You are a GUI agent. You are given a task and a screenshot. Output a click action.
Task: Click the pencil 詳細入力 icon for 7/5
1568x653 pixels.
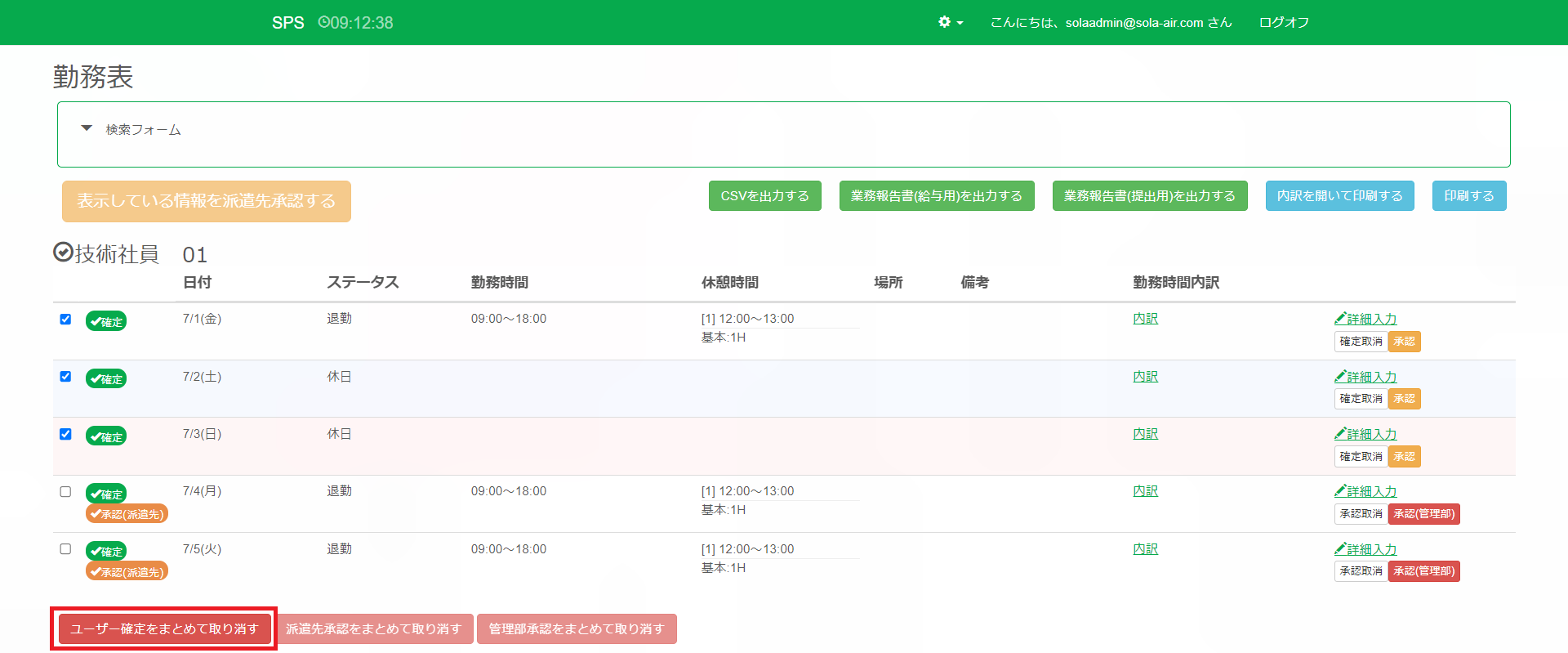pyautogui.click(x=1340, y=549)
